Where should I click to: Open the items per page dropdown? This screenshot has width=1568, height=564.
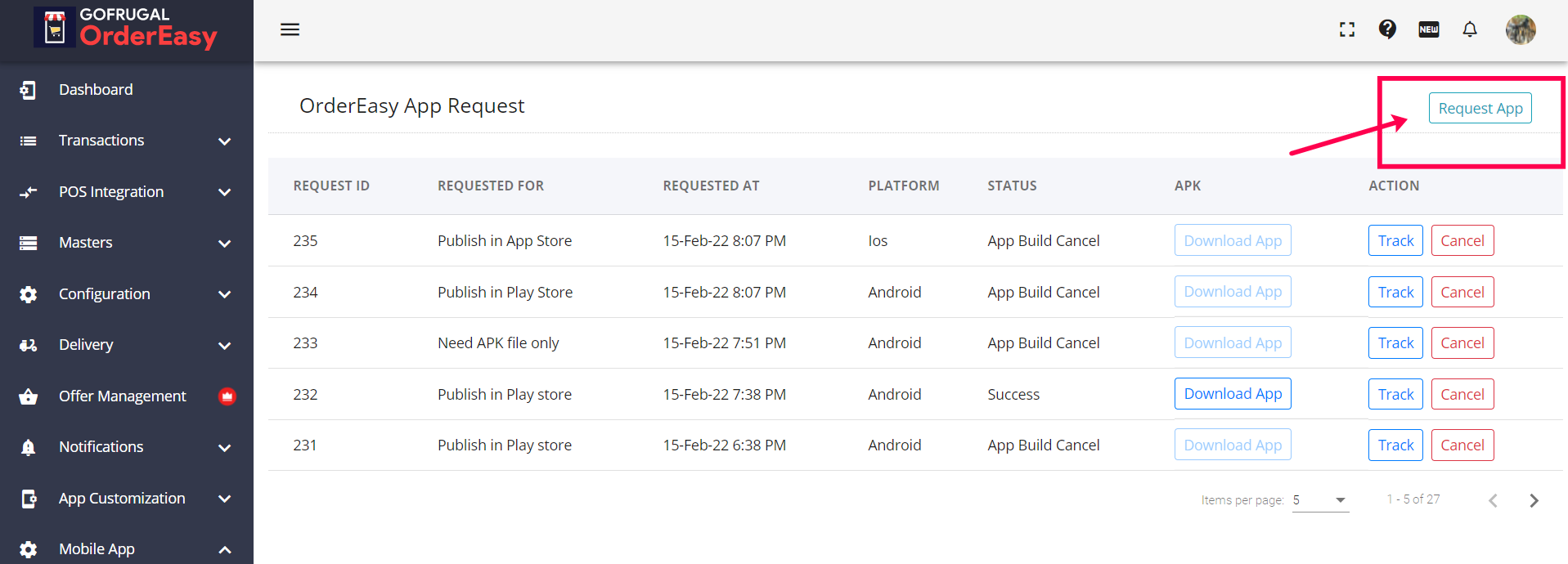pyautogui.click(x=1320, y=500)
